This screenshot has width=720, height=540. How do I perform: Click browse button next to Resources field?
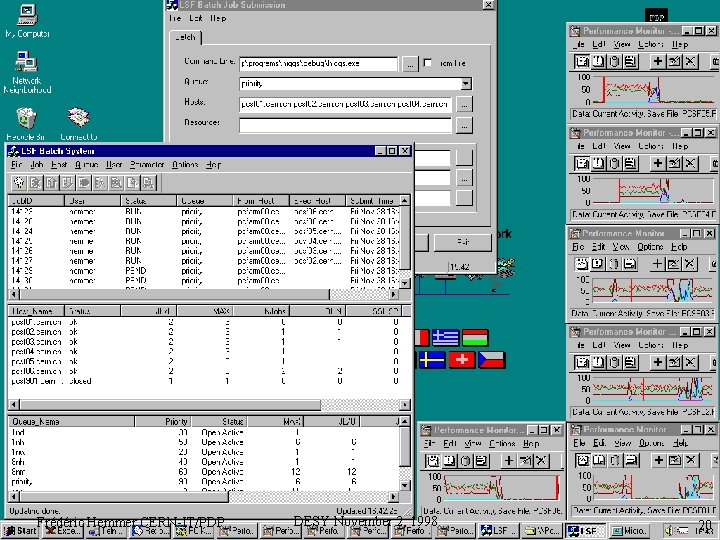tap(464, 125)
